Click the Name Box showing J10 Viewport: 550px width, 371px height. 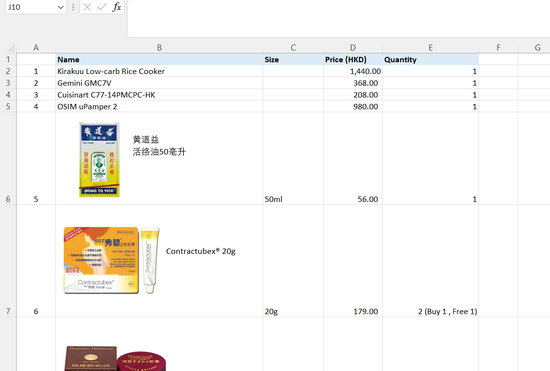tap(36, 7)
